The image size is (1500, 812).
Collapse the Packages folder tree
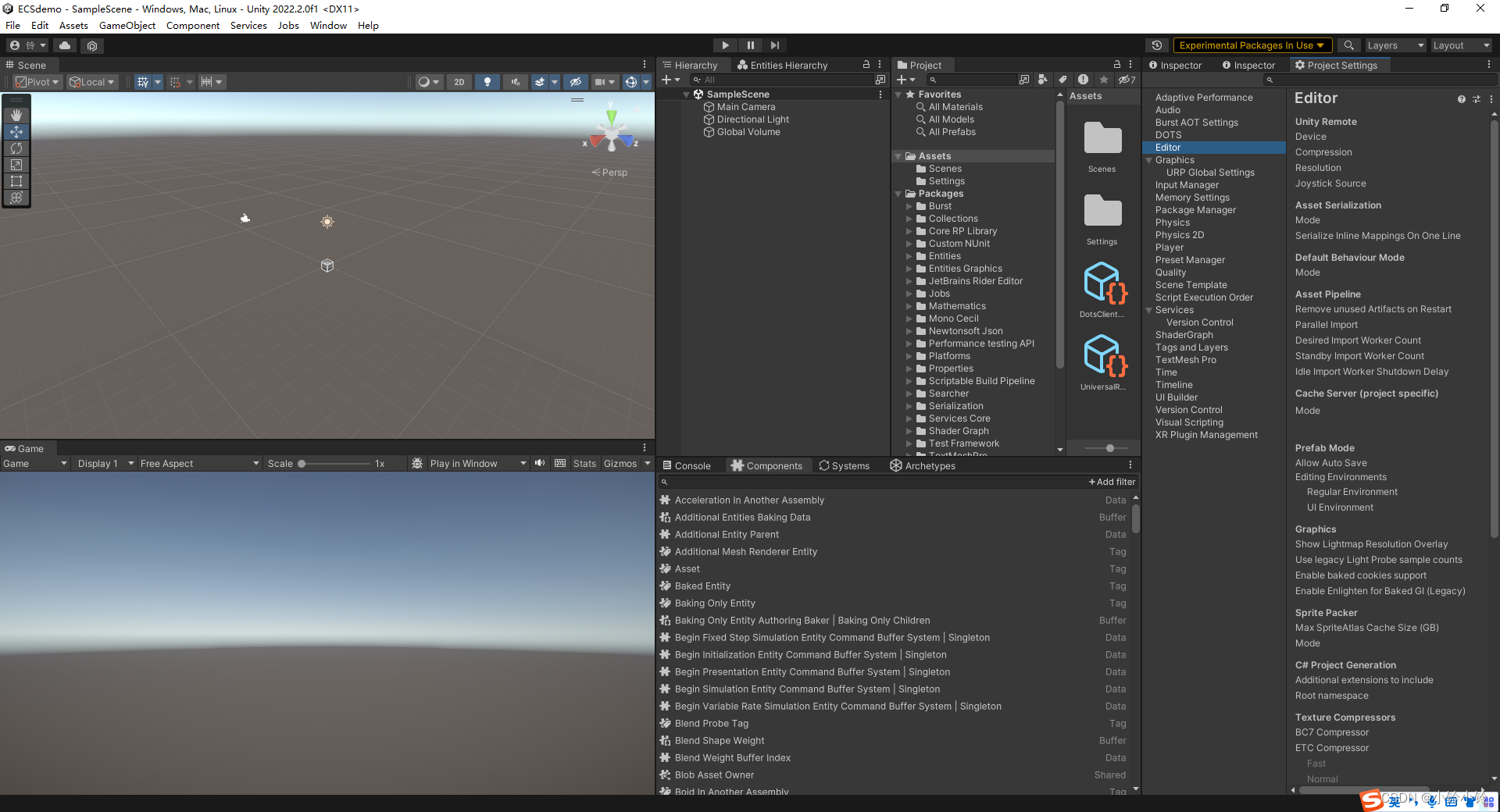click(x=898, y=194)
